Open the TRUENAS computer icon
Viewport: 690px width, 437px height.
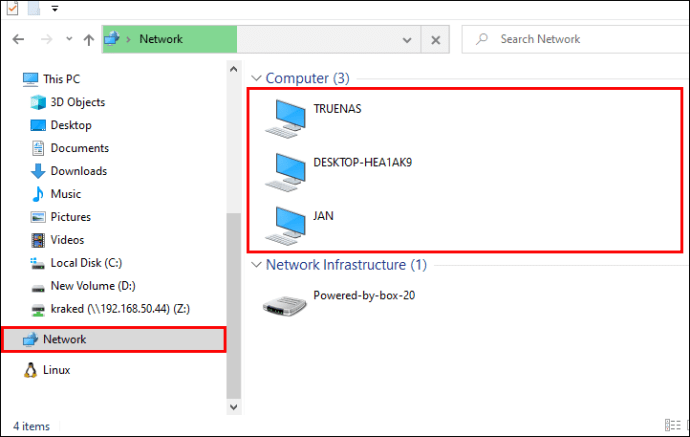pyautogui.click(x=287, y=118)
